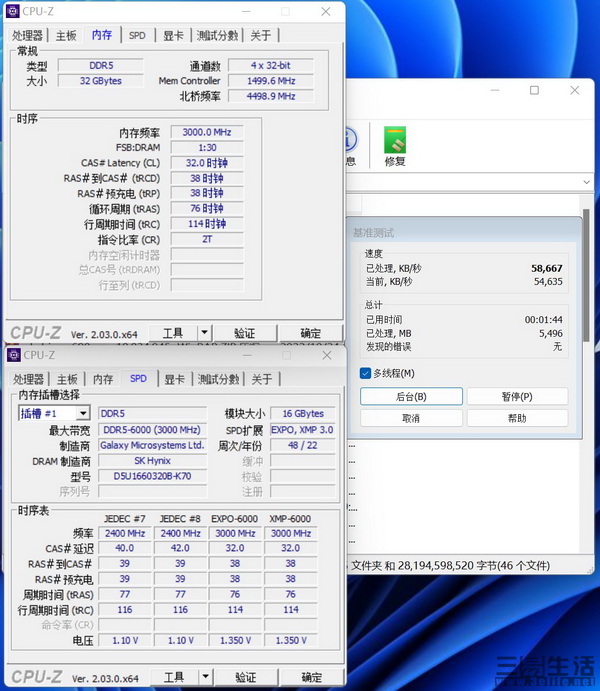The image size is (600, 691).
Task: Select 显卡 tab in bottom CPU-Z window
Action: (174, 379)
